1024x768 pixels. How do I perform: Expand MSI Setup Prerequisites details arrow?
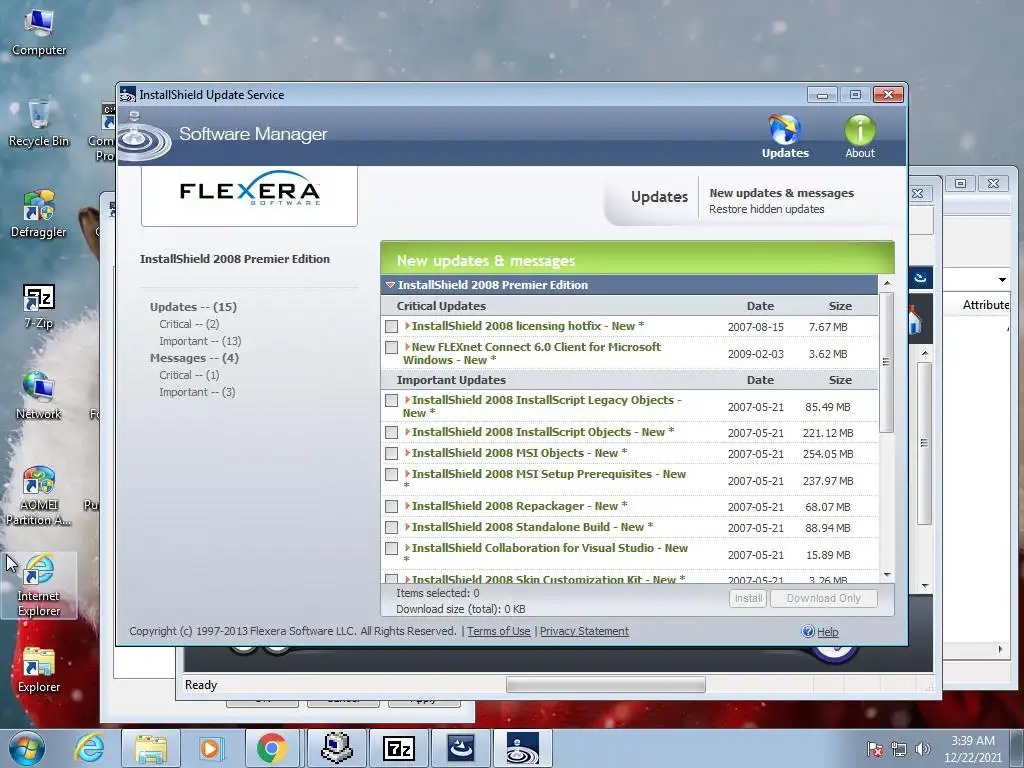pos(407,473)
